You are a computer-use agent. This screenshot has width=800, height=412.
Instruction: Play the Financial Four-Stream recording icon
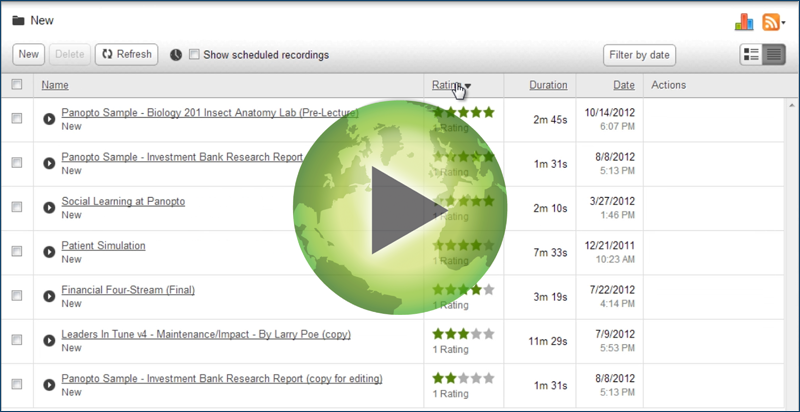pyautogui.click(x=49, y=296)
